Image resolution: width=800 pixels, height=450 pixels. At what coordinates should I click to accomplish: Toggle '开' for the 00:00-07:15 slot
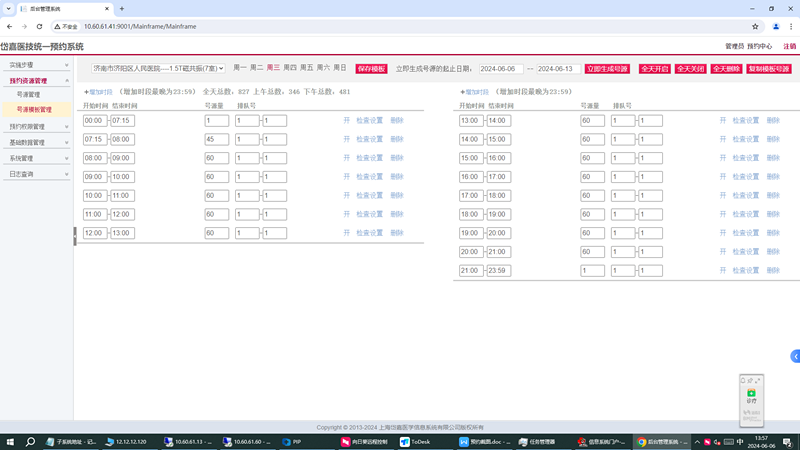(347, 120)
